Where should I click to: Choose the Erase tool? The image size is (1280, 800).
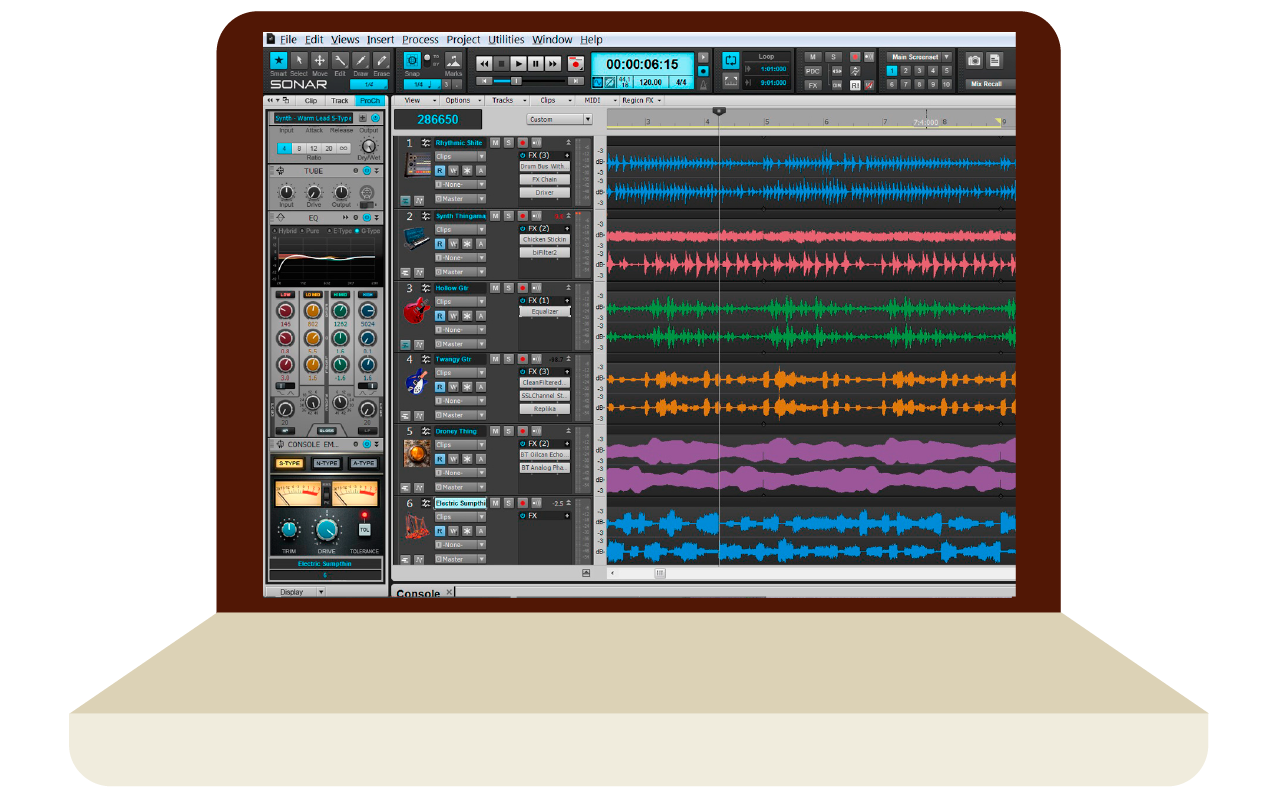click(381, 62)
